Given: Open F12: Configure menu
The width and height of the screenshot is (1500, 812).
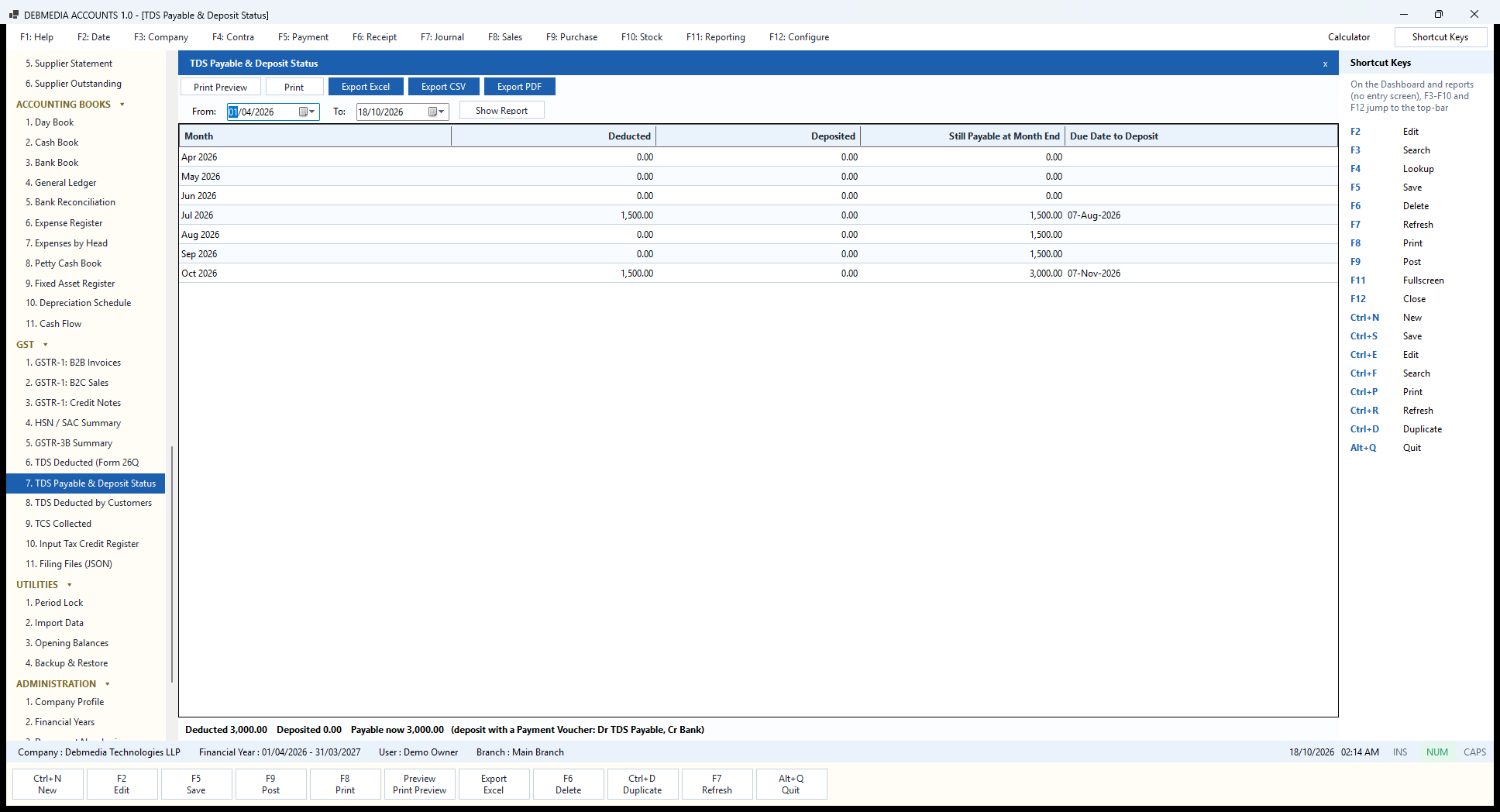Looking at the screenshot, I should coord(799,37).
